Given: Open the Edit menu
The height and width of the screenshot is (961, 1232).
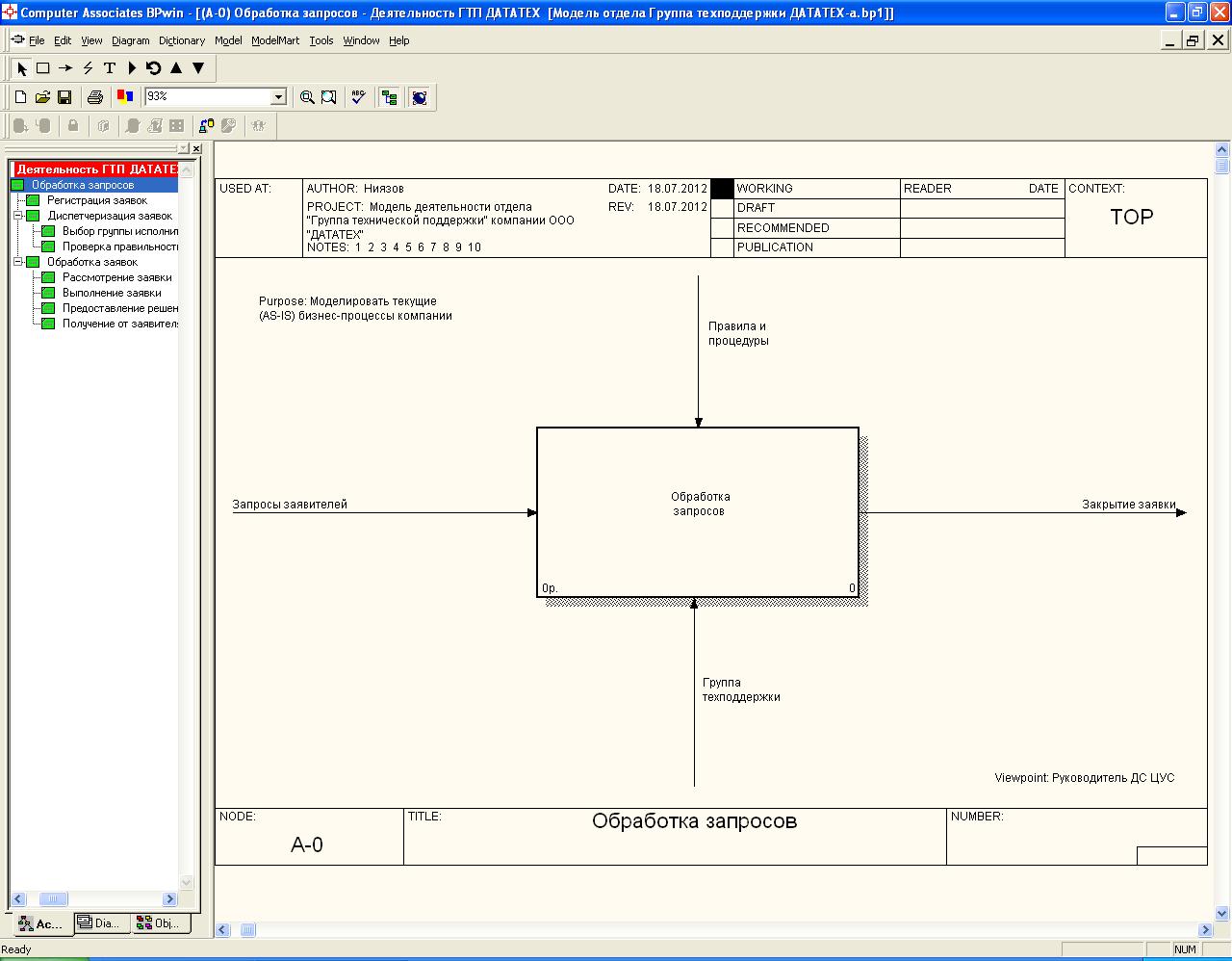Looking at the screenshot, I should (63, 40).
